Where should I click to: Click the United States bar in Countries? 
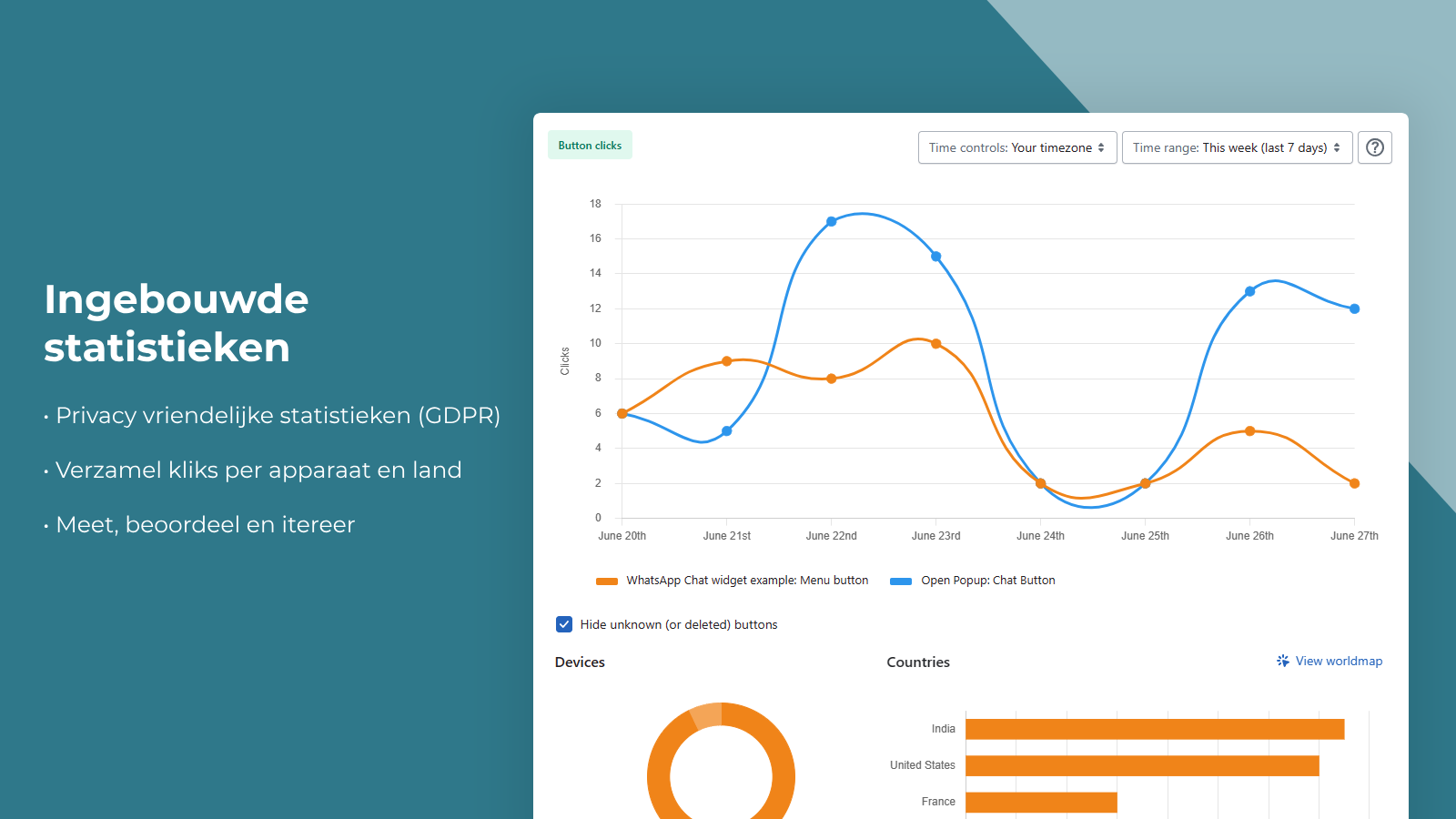coord(1142,765)
